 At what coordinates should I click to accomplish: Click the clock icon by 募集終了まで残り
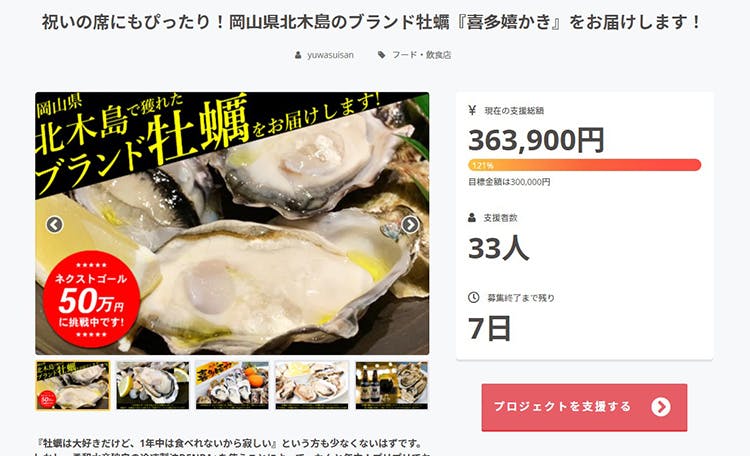click(x=474, y=297)
